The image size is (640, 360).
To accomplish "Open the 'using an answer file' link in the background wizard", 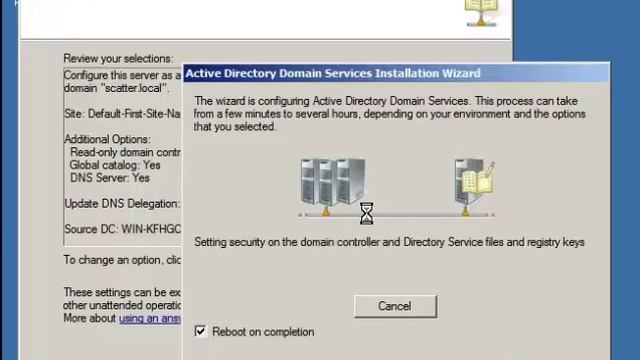I will [150, 318].
